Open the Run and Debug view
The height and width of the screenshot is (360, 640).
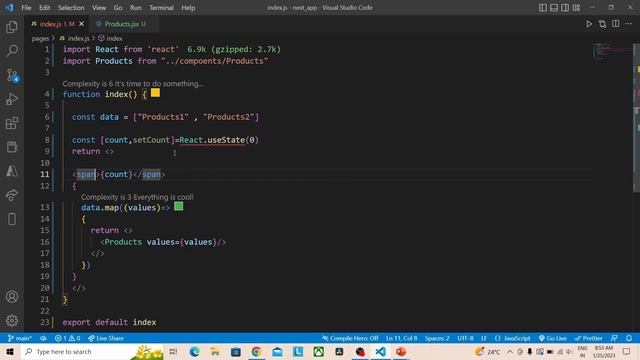(x=12, y=99)
